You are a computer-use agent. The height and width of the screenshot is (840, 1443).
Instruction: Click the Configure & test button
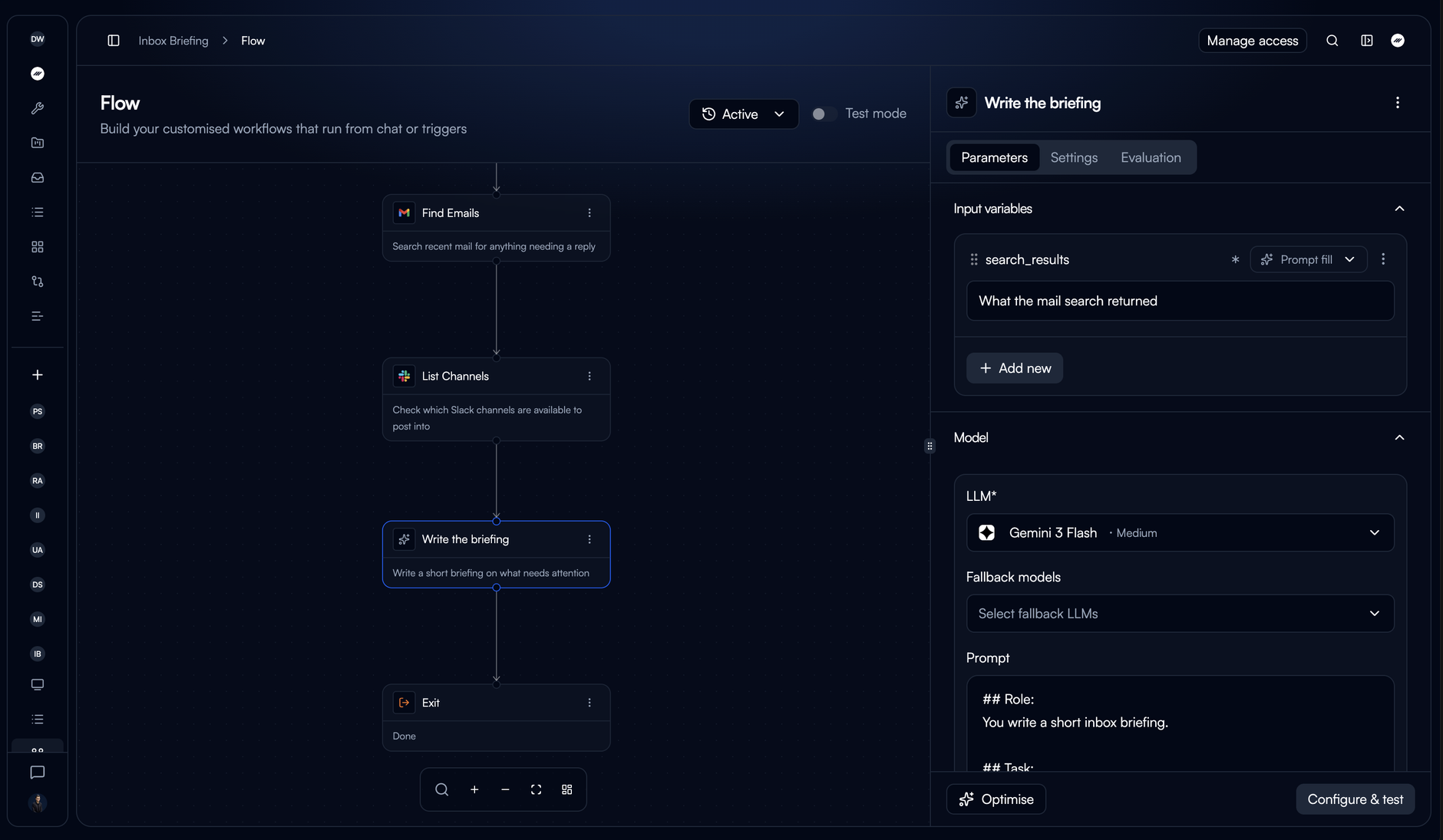pyautogui.click(x=1355, y=799)
